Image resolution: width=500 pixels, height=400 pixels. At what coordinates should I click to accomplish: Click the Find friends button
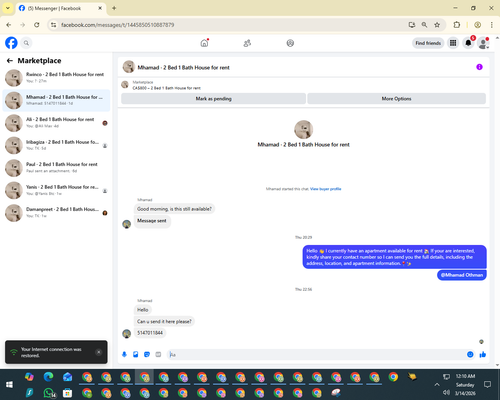[428, 43]
